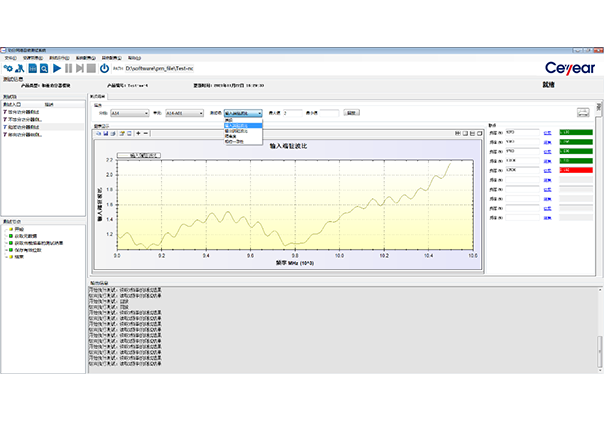Click the step-forward icon next to Pause
This screenshot has width=604, height=422.
pos(80,69)
